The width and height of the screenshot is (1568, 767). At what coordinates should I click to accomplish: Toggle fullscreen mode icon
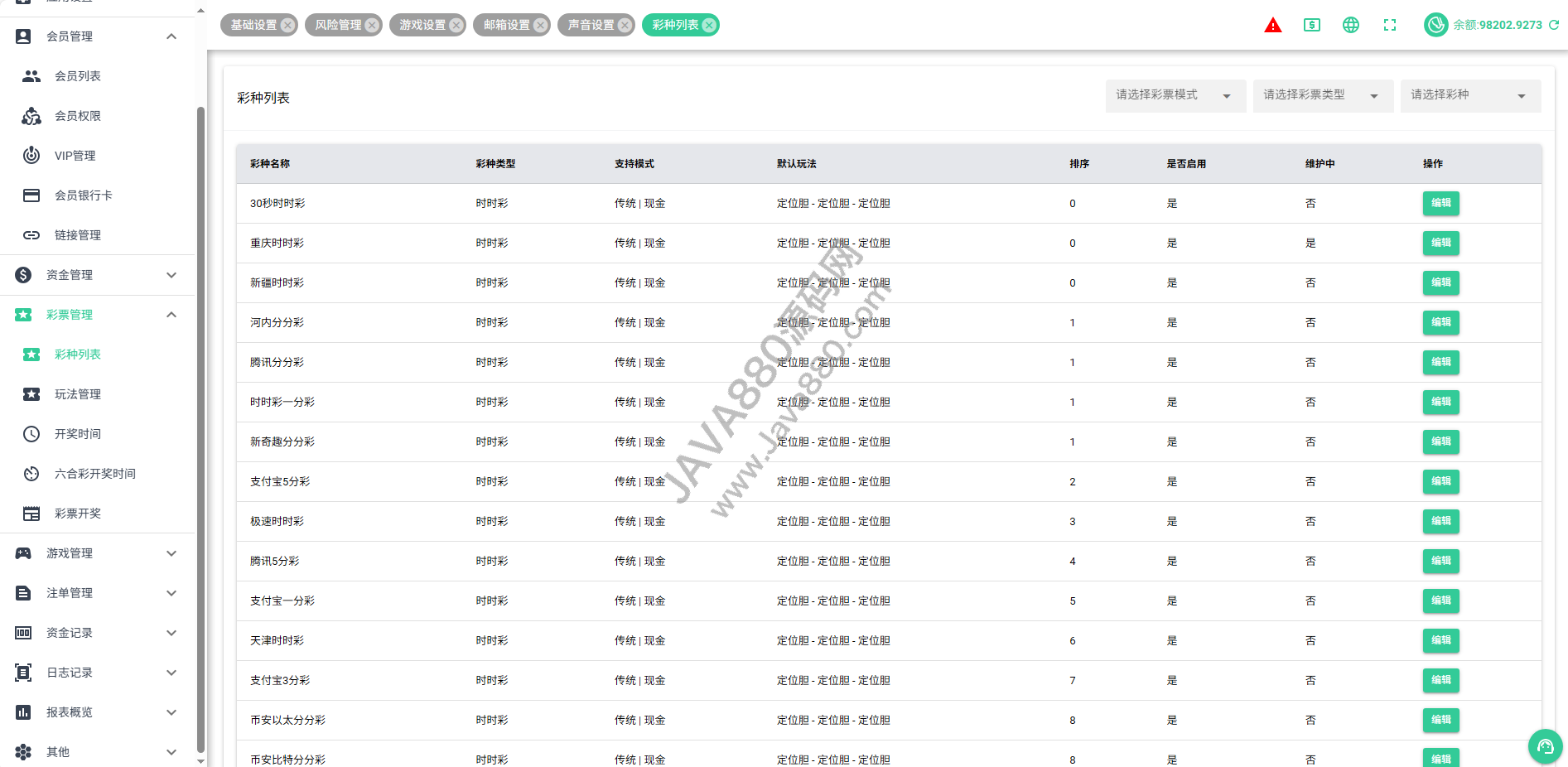(x=1390, y=25)
